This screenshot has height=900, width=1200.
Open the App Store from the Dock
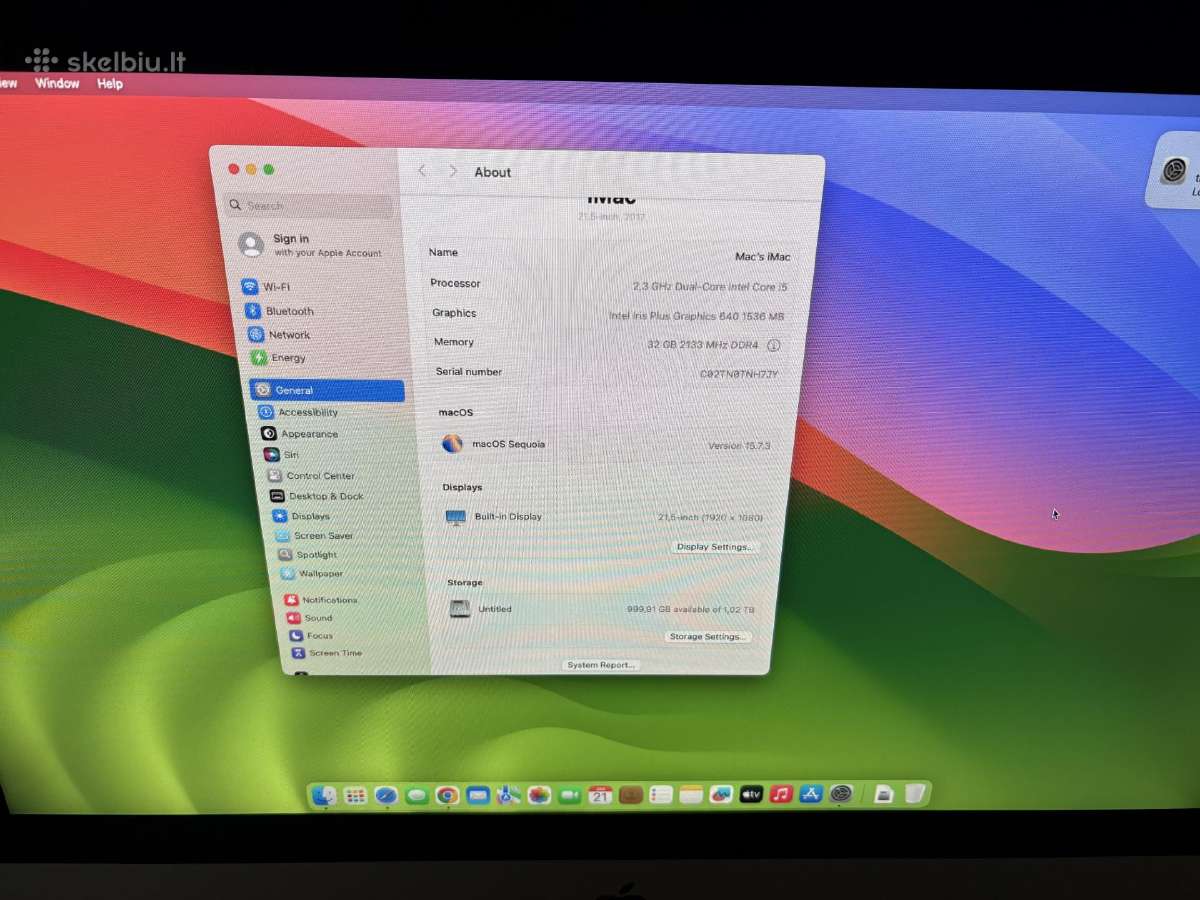[x=811, y=794]
